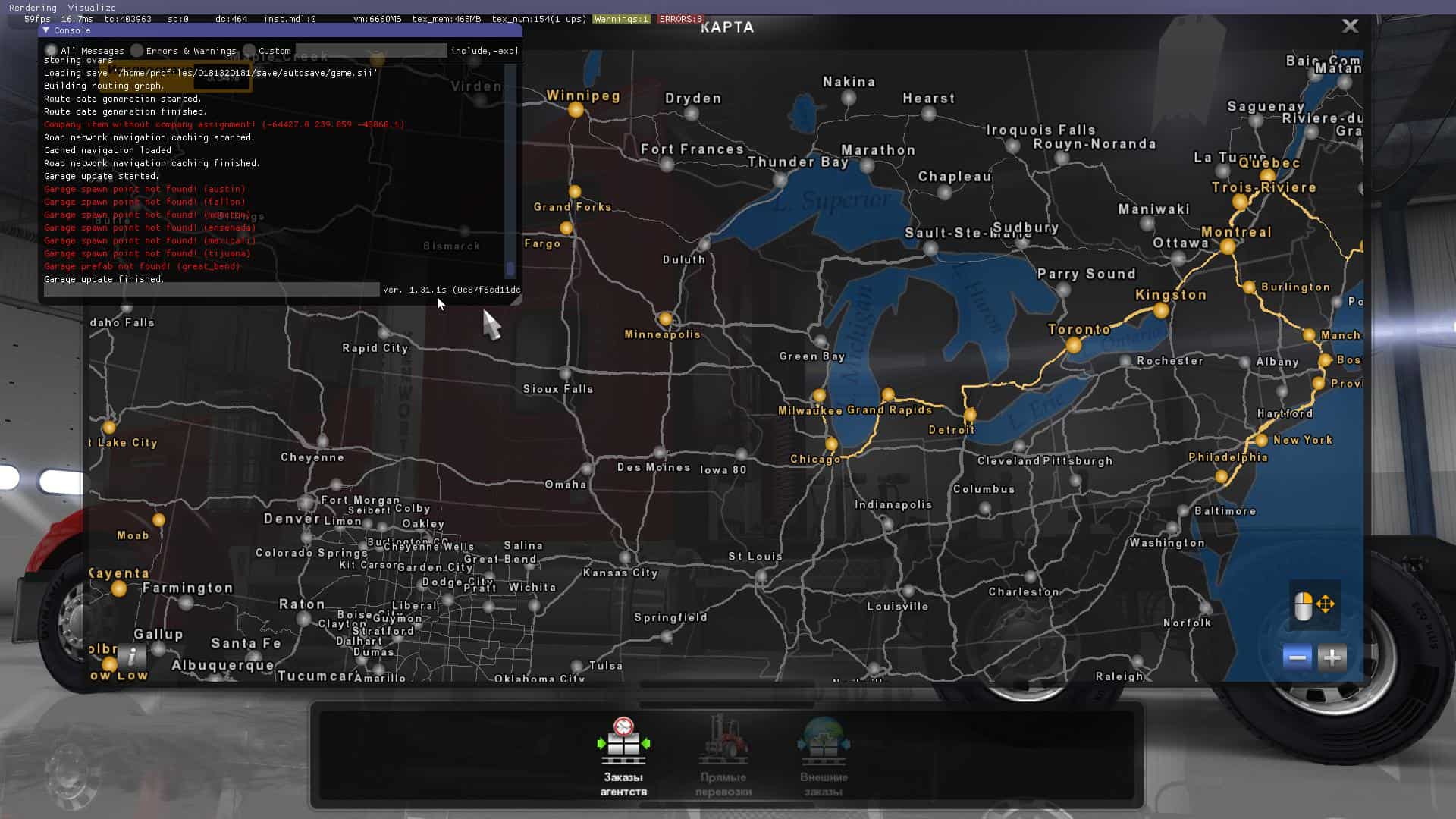Image resolution: width=1456 pixels, height=819 pixels.
Task: Open the external contracts globe icon
Action: point(824,743)
